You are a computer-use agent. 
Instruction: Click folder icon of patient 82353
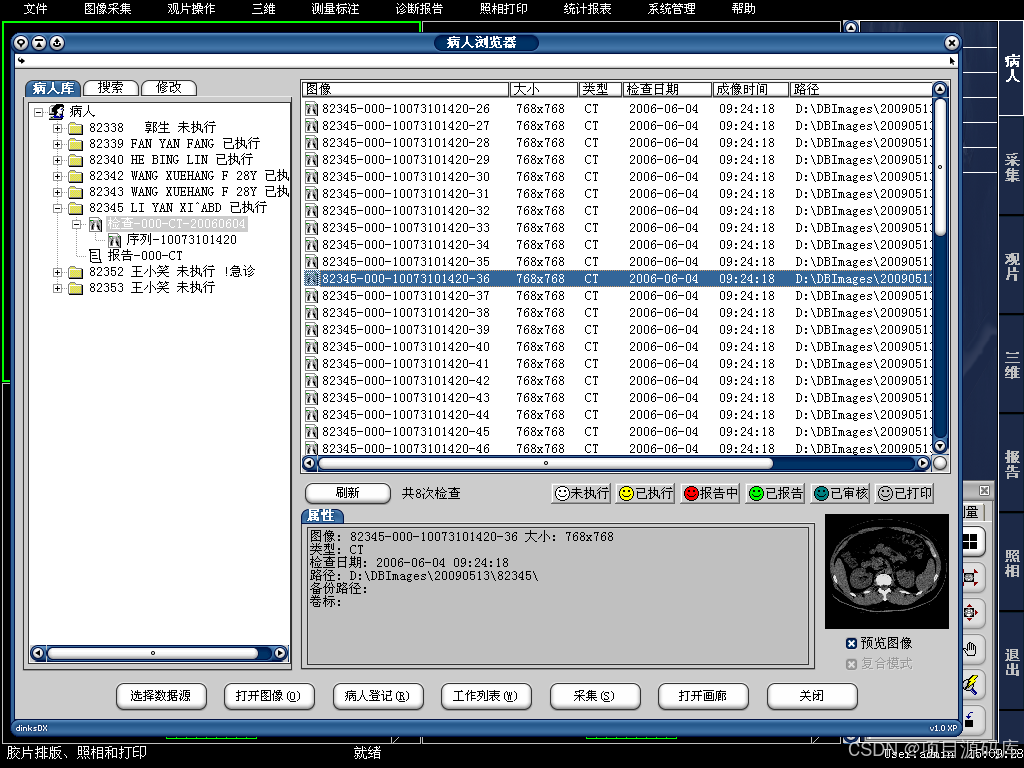pyautogui.click(x=76, y=288)
